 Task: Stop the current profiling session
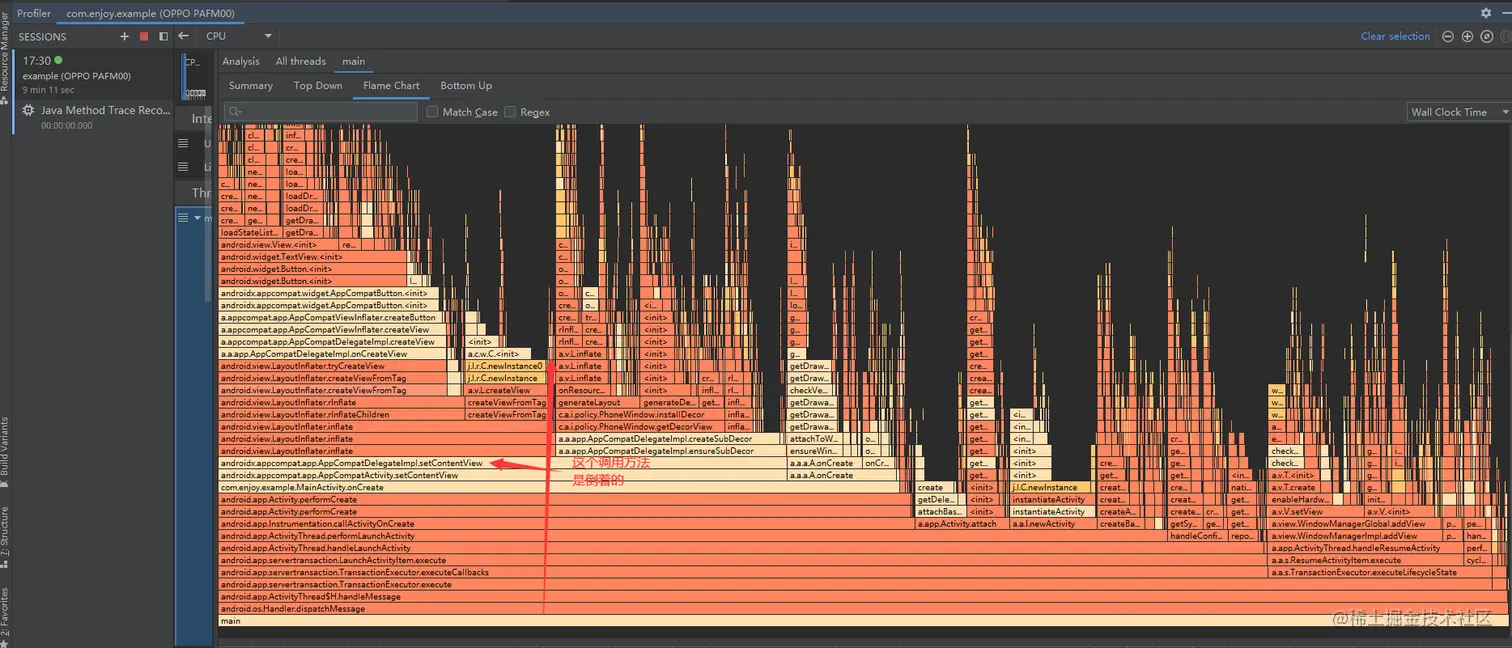coord(144,36)
